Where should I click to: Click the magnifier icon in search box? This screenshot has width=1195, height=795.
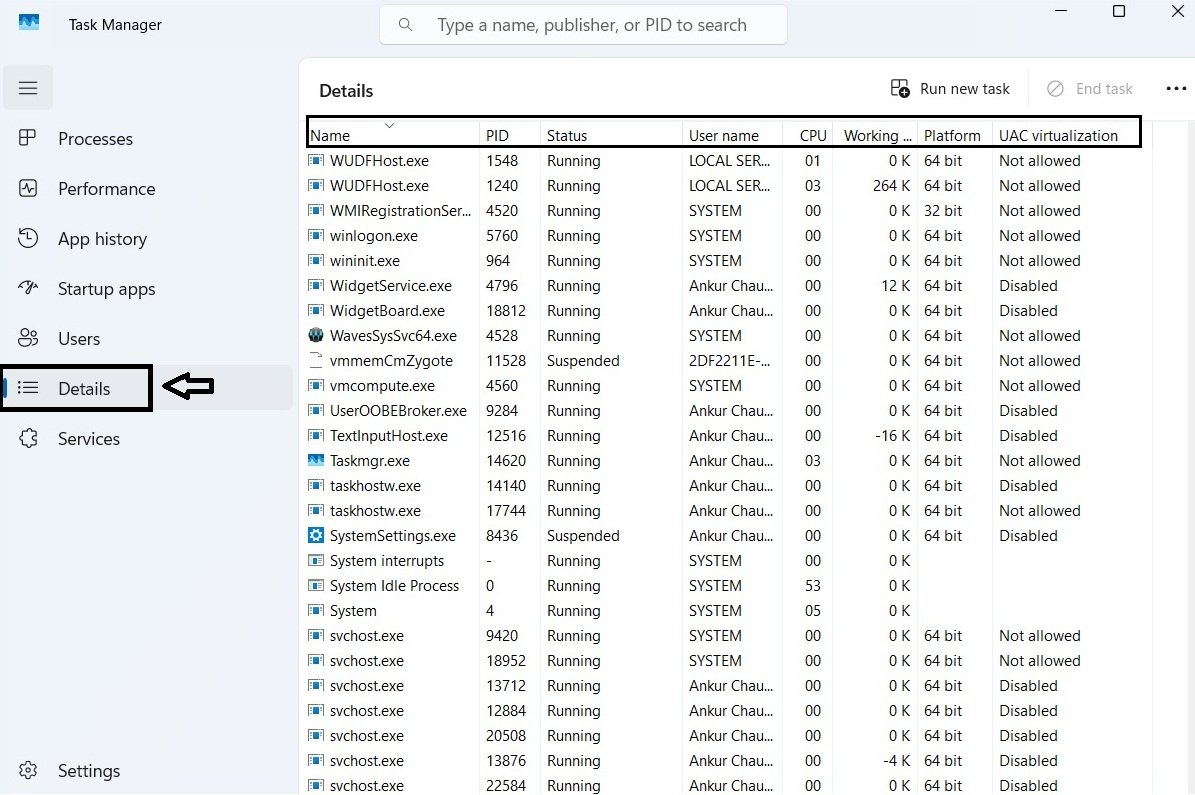405,24
